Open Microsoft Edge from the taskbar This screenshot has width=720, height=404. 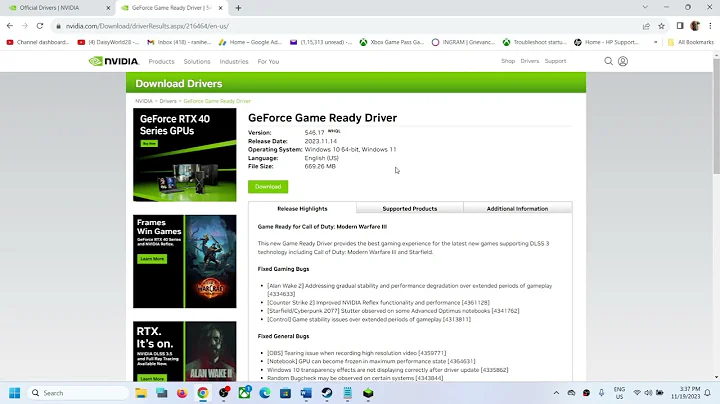point(265,393)
